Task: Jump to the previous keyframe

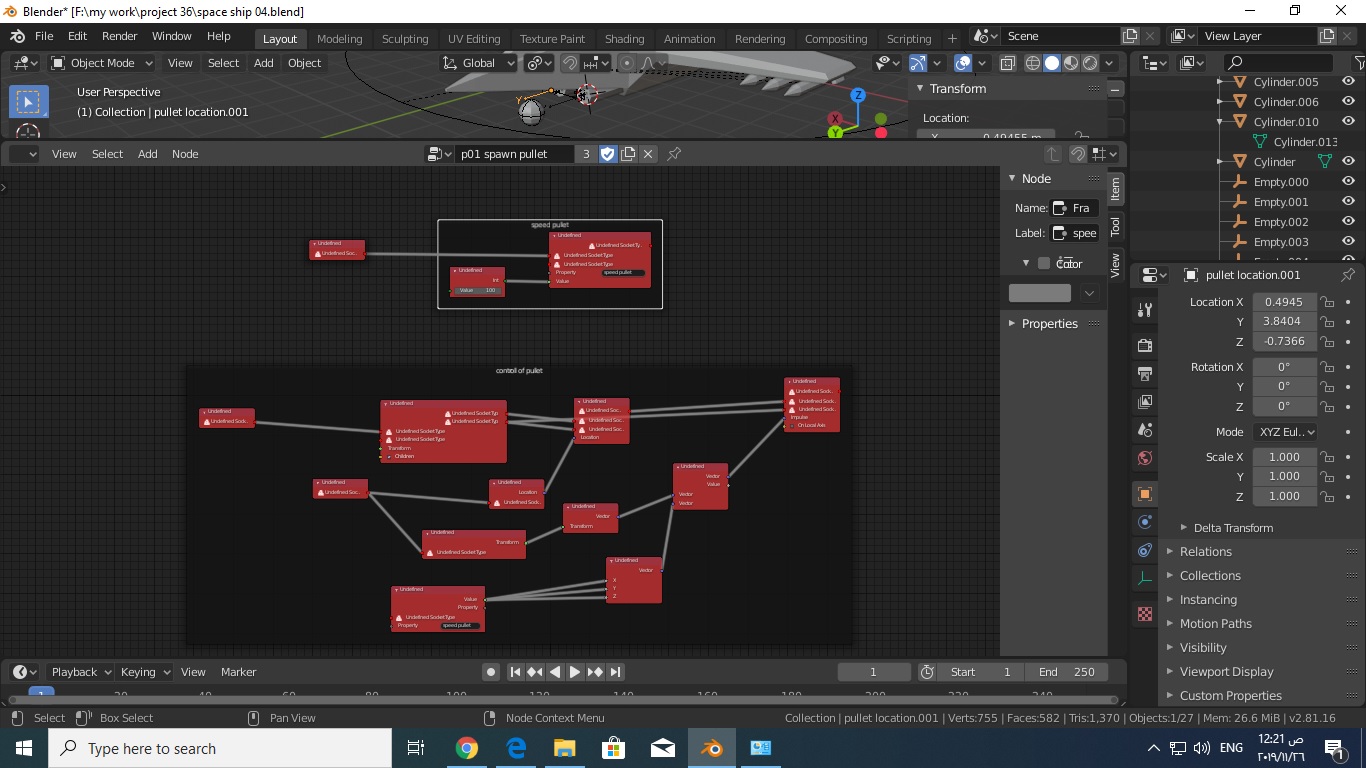Action: [535, 672]
